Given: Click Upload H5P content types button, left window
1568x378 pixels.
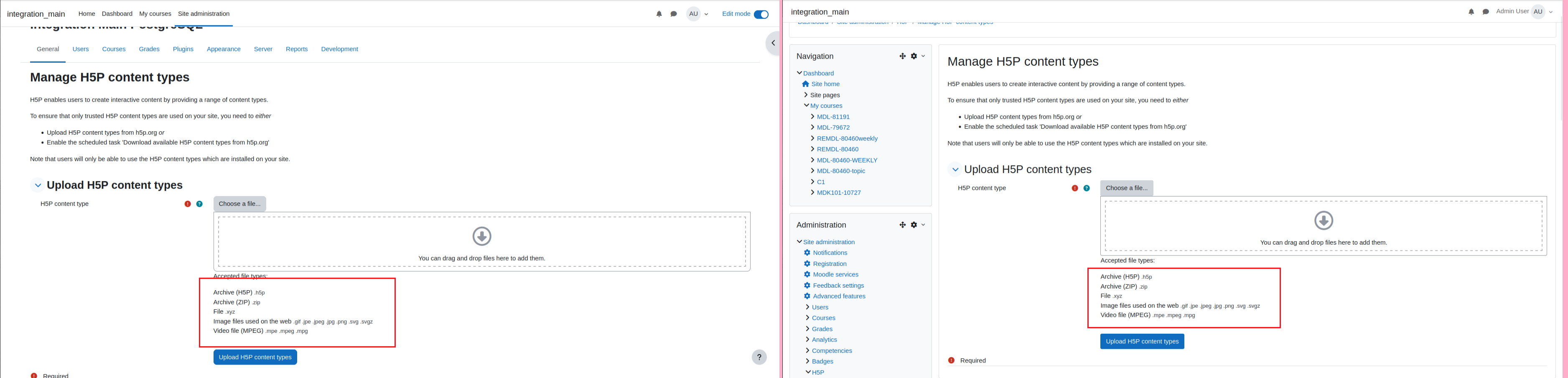Looking at the screenshot, I should pos(255,358).
